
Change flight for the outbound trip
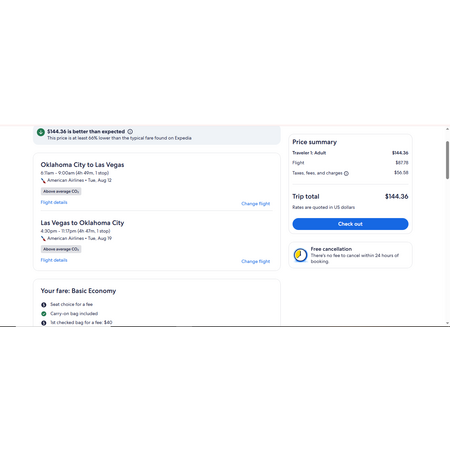pyautogui.click(x=256, y=204)
